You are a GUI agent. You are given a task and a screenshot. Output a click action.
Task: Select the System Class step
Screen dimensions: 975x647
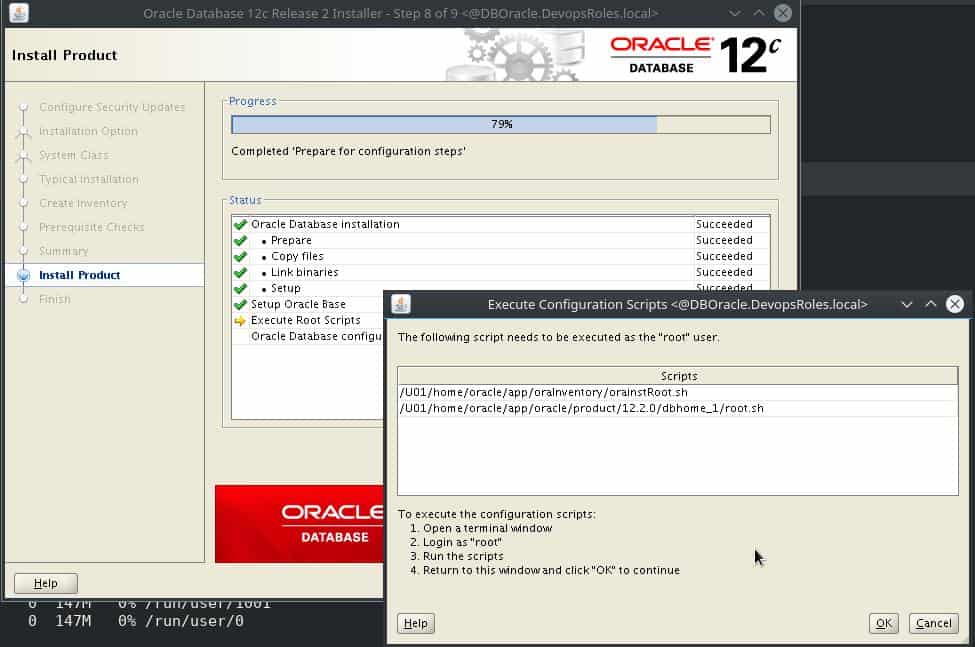[73, 155]
